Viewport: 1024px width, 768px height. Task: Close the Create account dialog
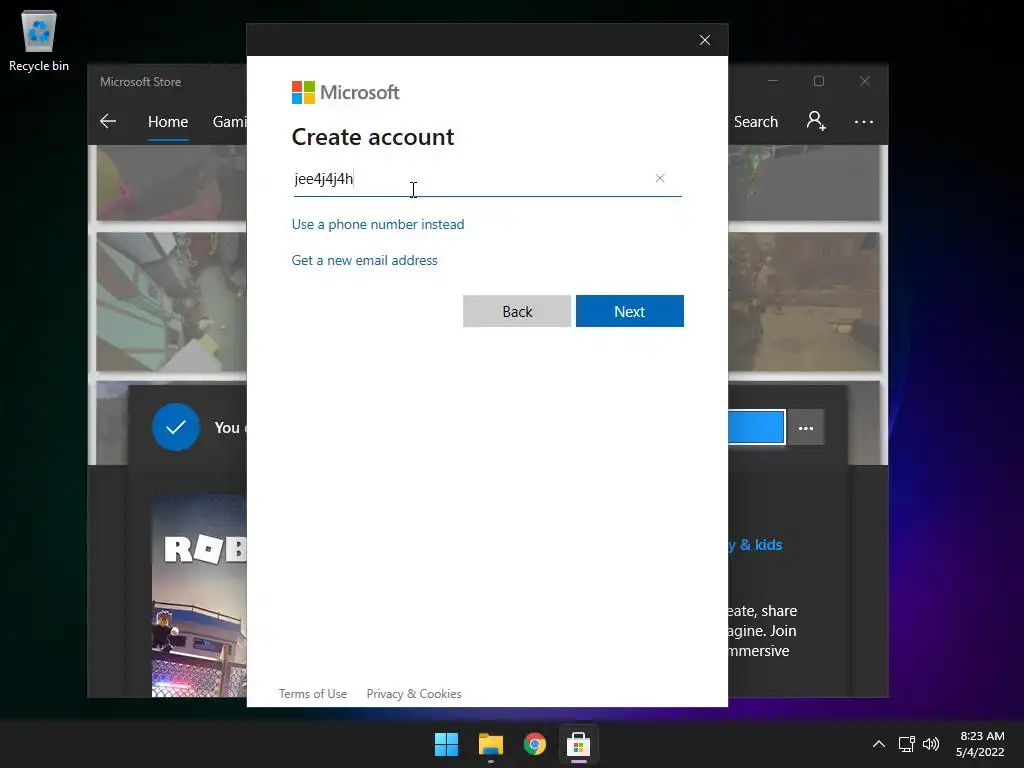pyautogui.click(x=705, y=40)
